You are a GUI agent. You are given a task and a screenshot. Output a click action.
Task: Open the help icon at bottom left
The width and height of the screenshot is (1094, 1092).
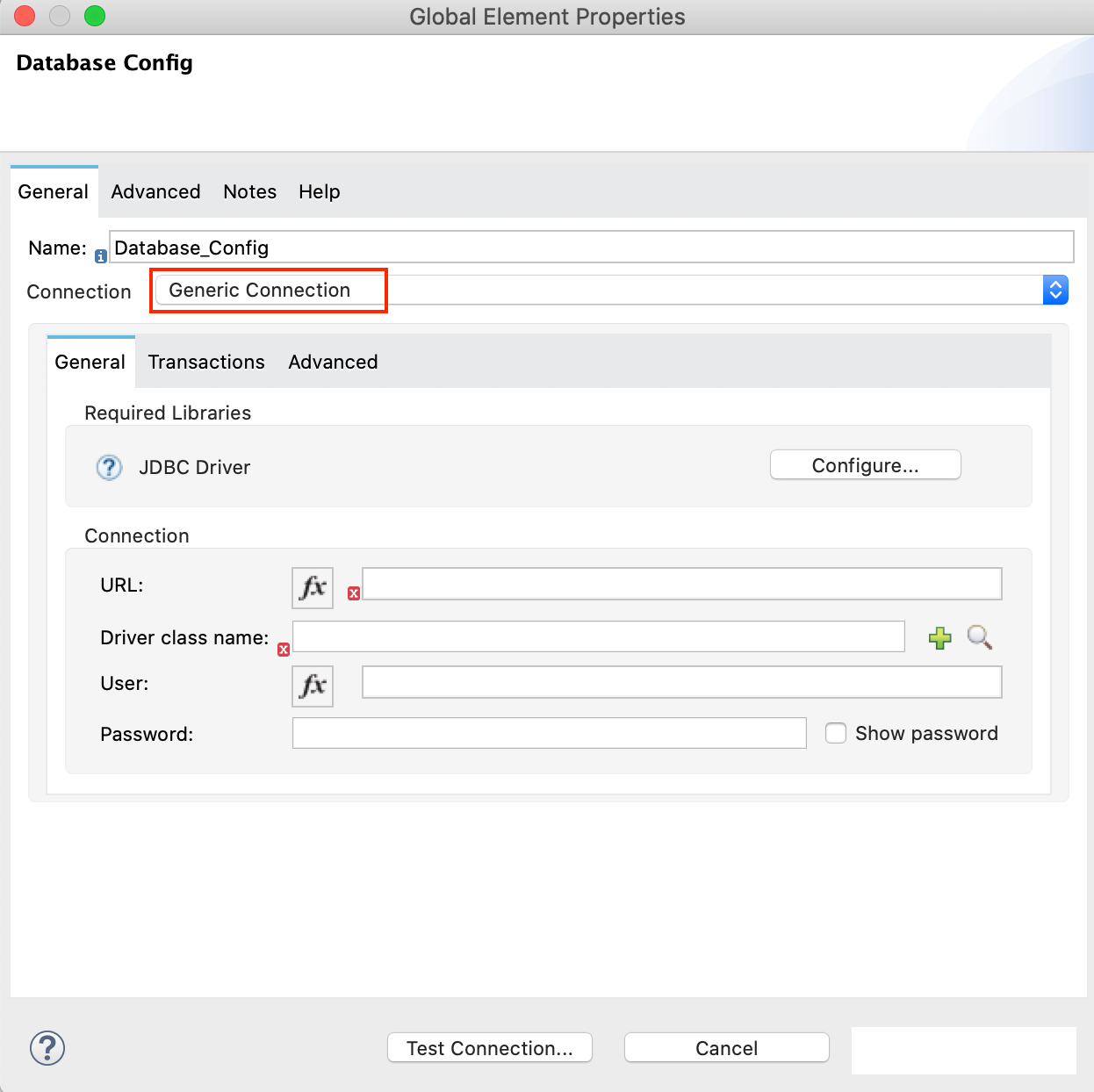(x=47, y=1048)
